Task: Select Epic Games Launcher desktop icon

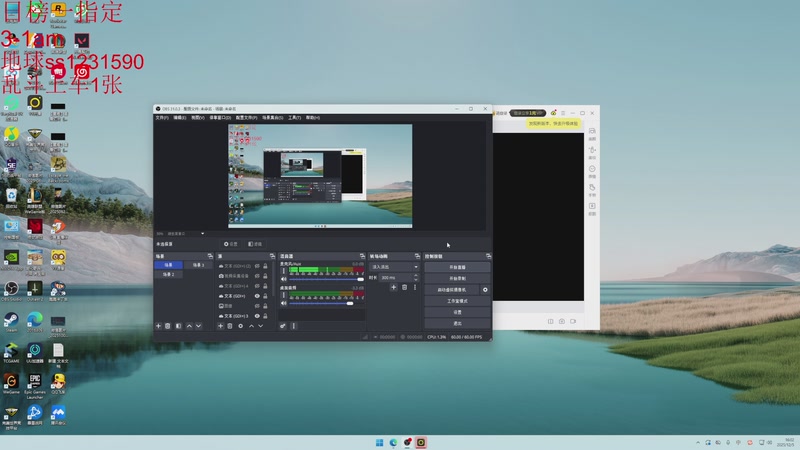Action: [35, 386]
